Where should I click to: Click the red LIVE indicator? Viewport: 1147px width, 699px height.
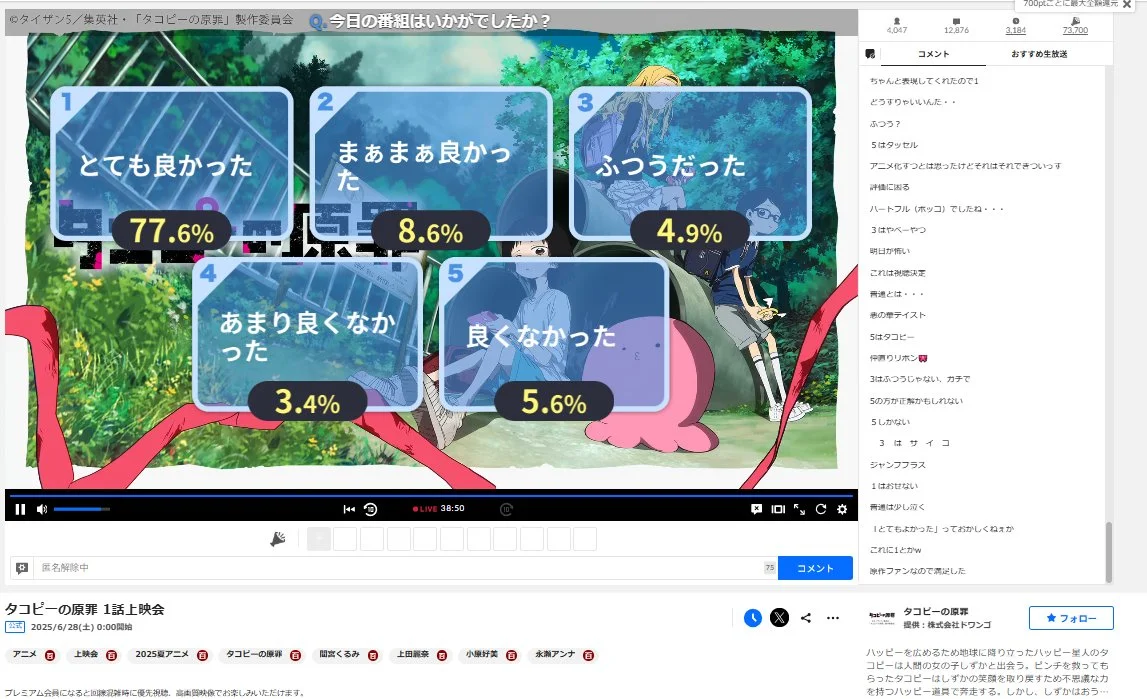425,509
